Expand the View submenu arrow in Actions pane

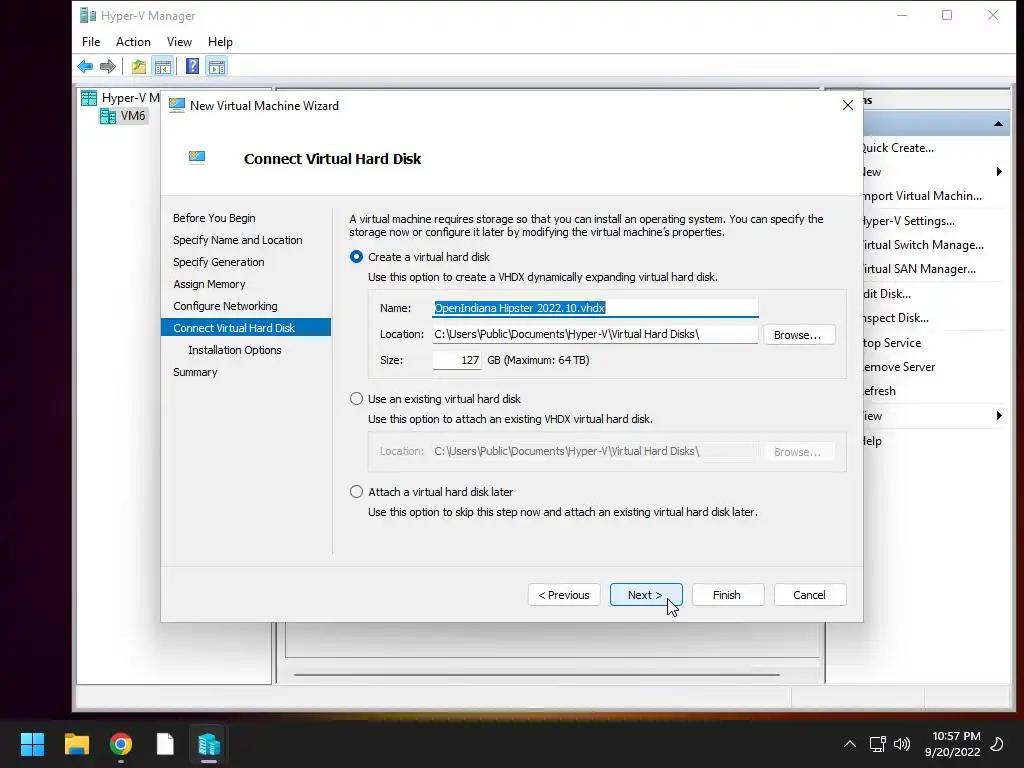point(999,416)
